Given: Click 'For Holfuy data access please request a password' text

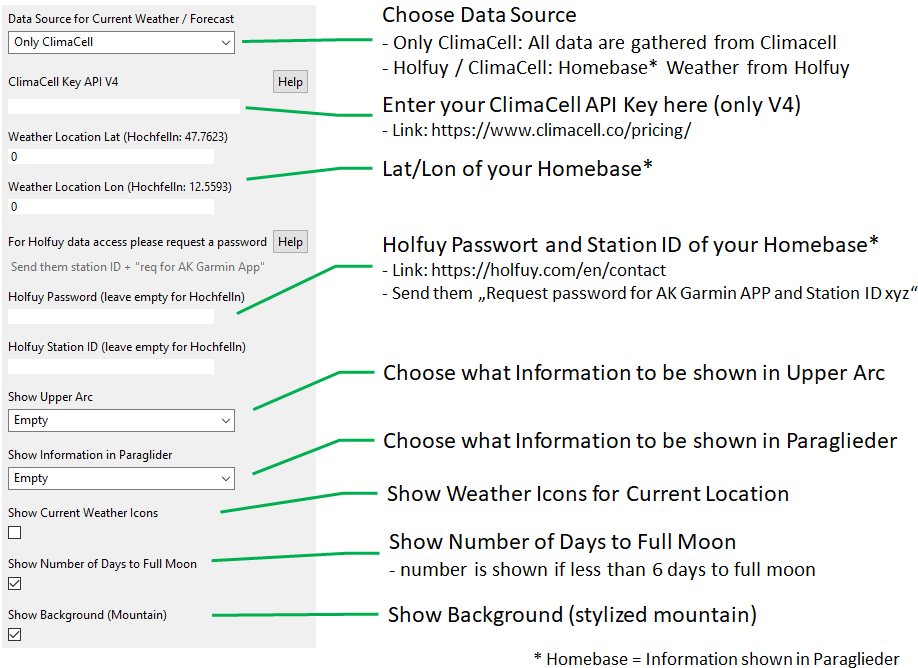Looking at the screenshot, I should (x=137, y=242).
